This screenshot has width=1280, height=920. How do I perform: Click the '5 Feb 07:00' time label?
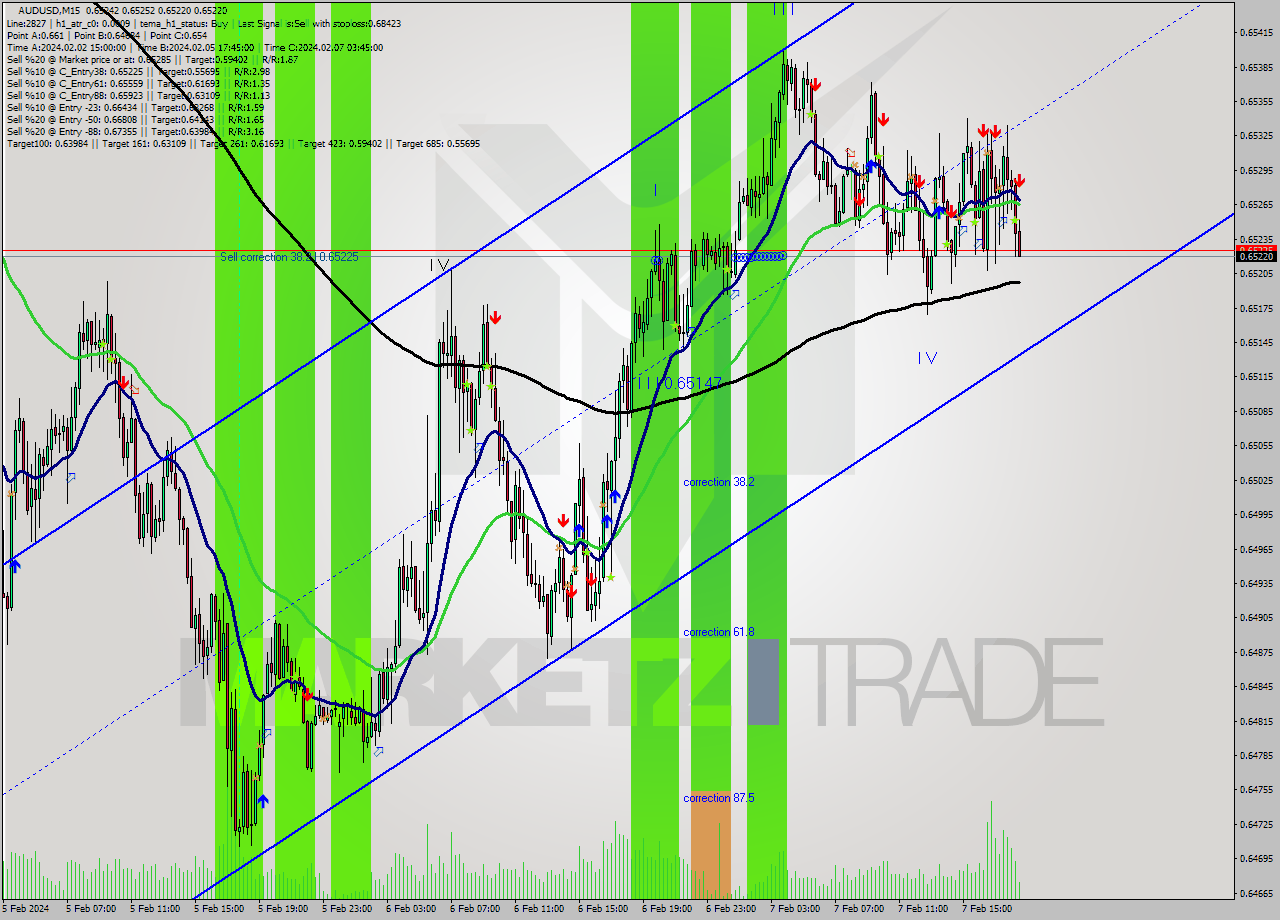[91, 909]
